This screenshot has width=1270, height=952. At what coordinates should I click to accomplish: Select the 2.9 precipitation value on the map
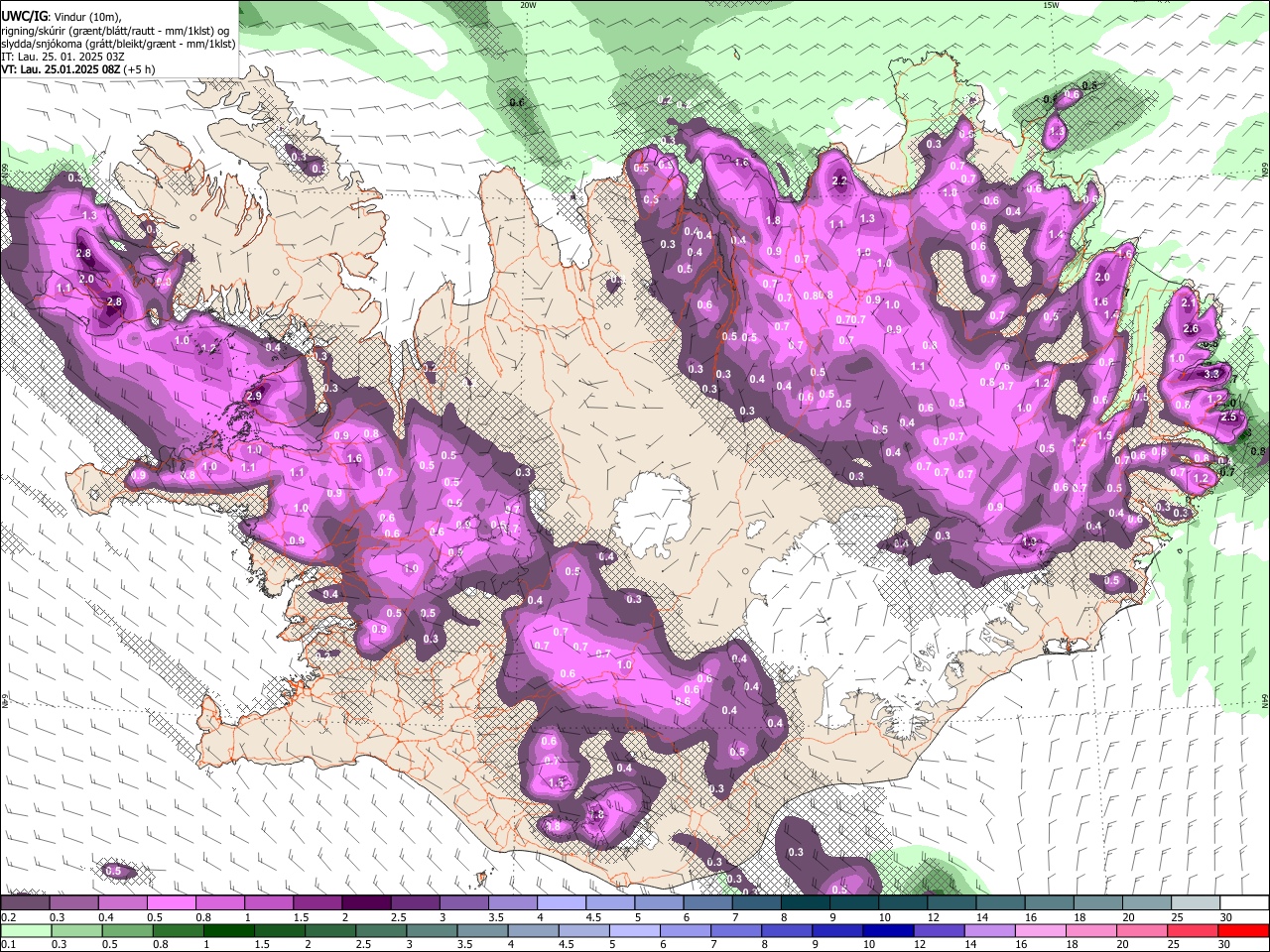coord(254,397)
